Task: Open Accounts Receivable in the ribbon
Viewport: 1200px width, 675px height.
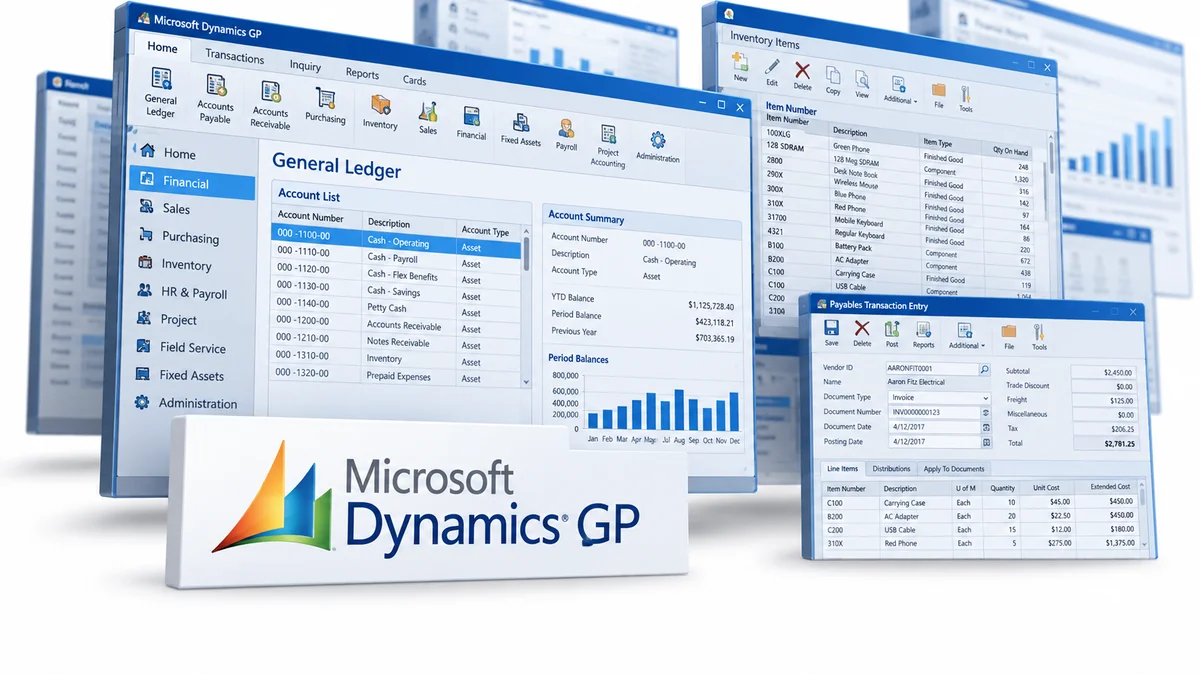Action: (x=270, y=105)
